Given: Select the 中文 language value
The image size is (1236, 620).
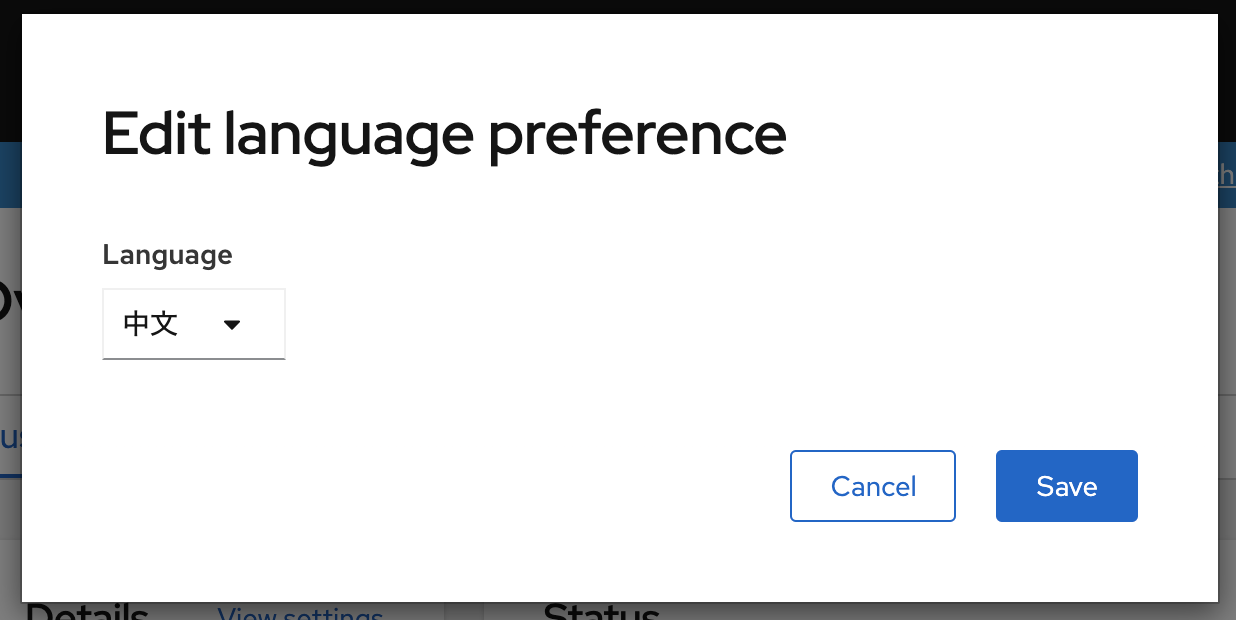Looking at the screenshot, I should [151, 324].
